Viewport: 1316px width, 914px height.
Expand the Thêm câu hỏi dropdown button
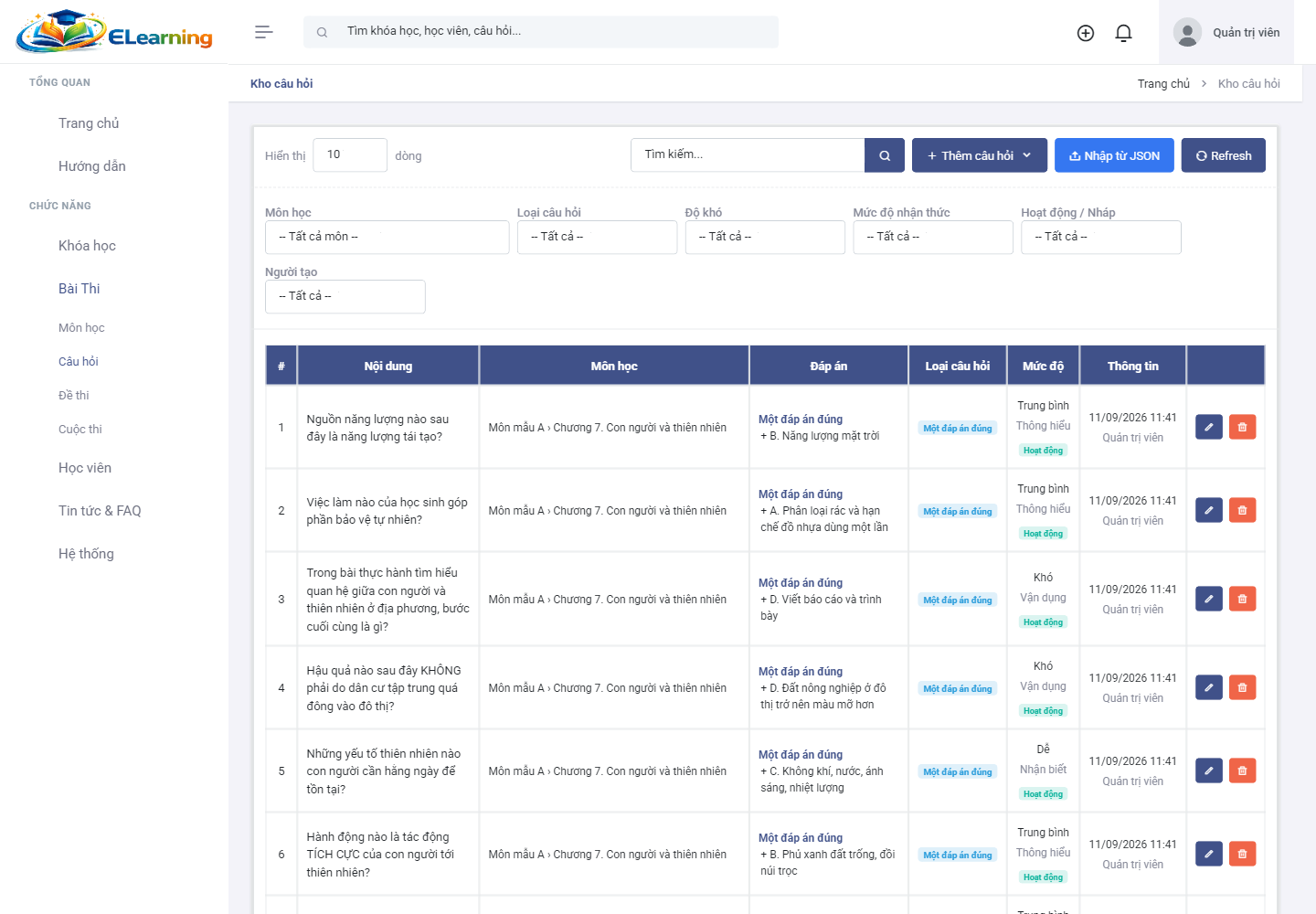pyautogui.click(x=980, y=155)
